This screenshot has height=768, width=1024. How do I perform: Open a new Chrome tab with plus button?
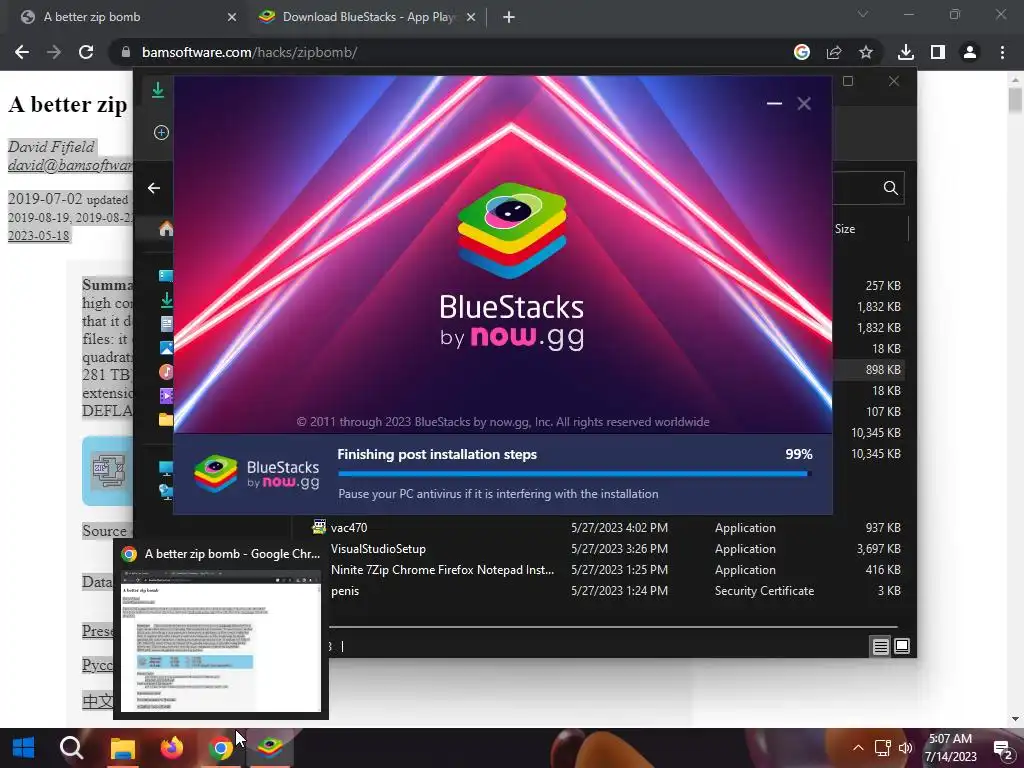point(509,17)
